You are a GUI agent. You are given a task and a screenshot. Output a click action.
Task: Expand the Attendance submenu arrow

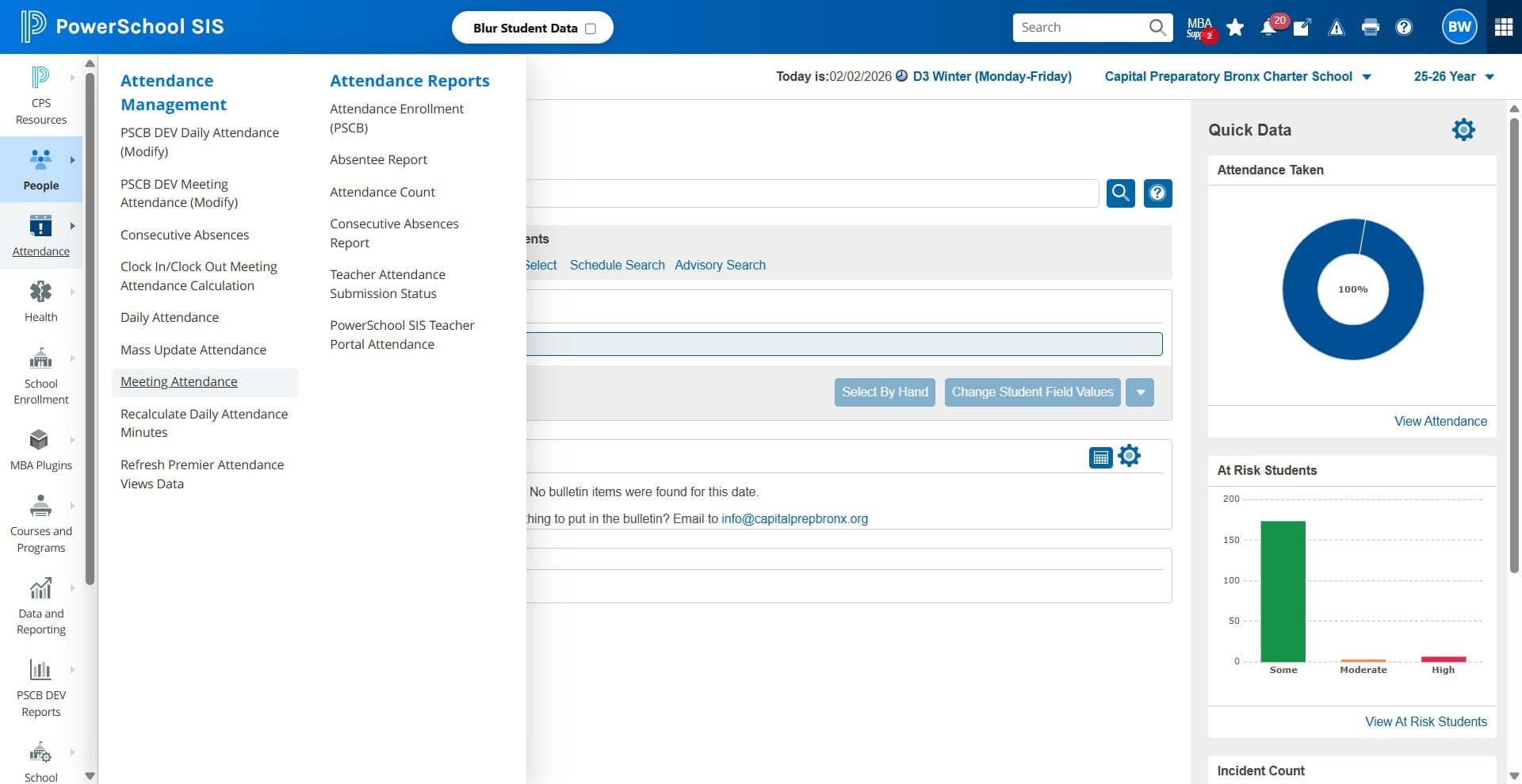(72, 226)
